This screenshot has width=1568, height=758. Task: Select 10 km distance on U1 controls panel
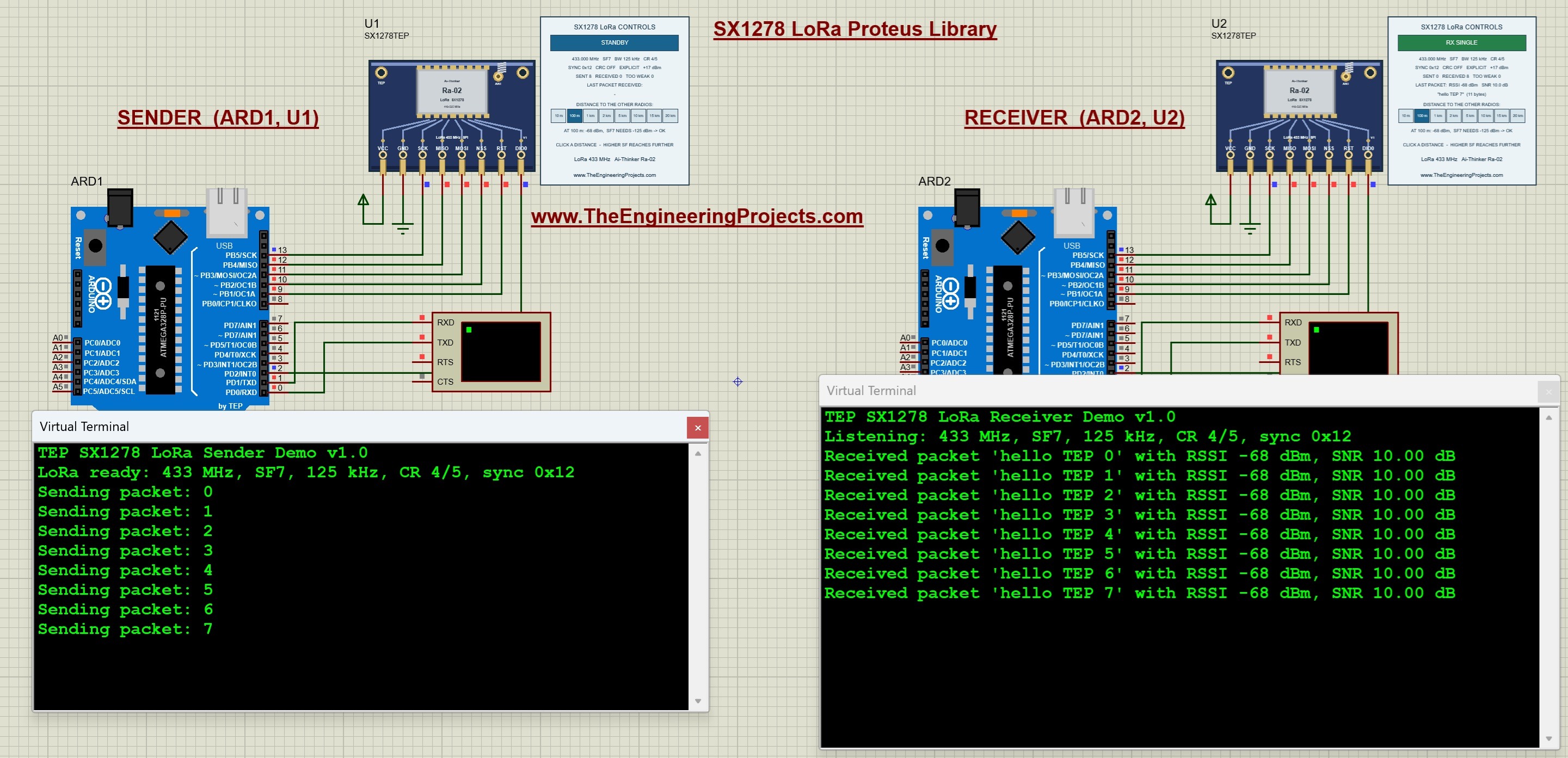point(638,115)
